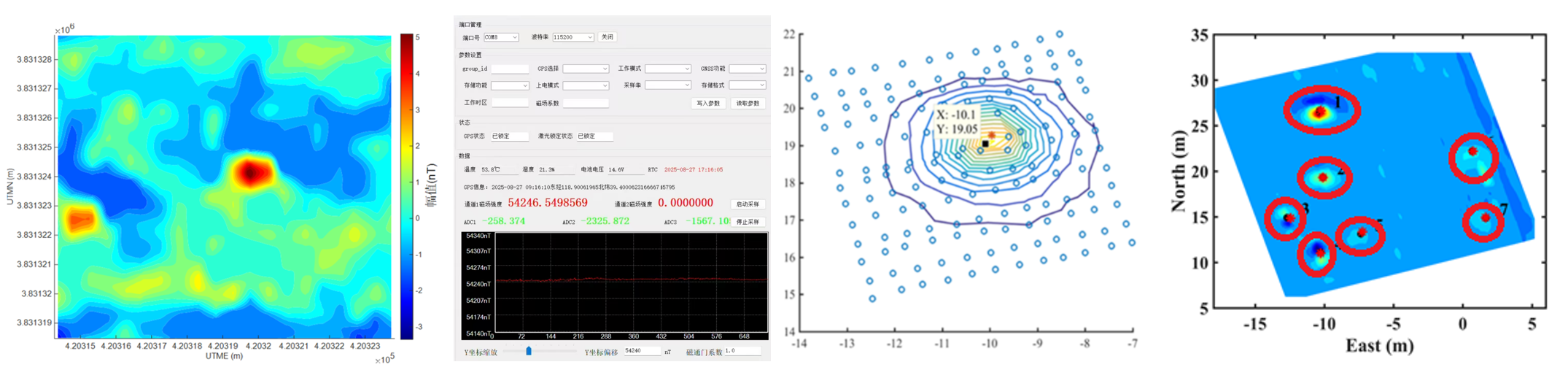Open the 上电模式 dropdown
Screen dimensions: 1568x378
[x=585, y=85]
